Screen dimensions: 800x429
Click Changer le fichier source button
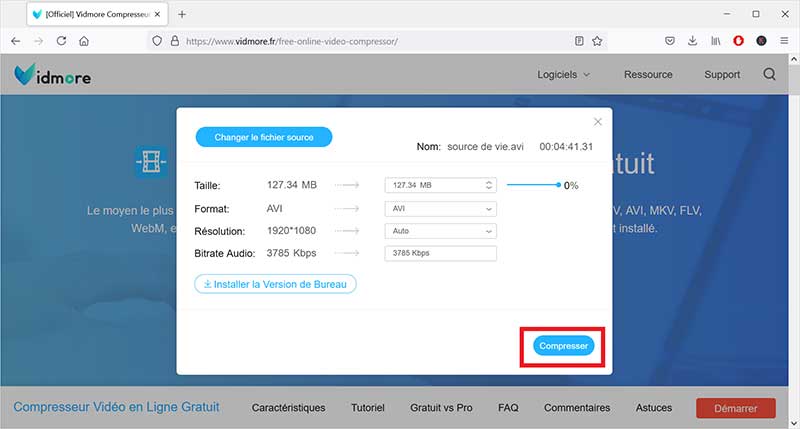pyautogui.click(x=264, y=137)
